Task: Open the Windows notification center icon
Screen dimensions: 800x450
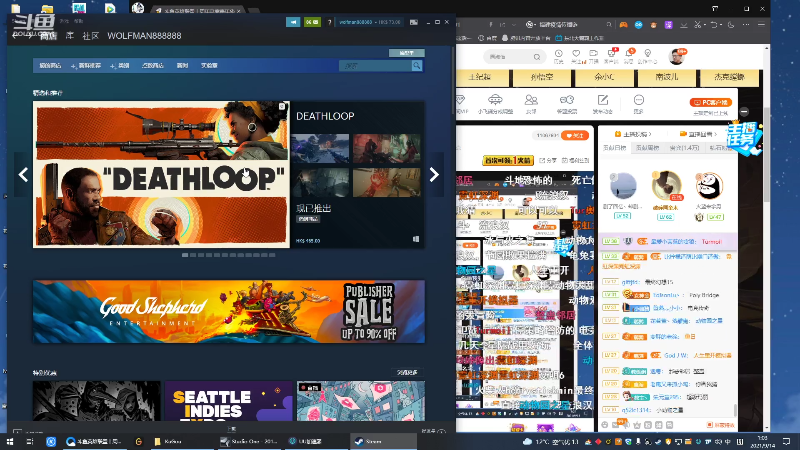Action: [786, 441]
